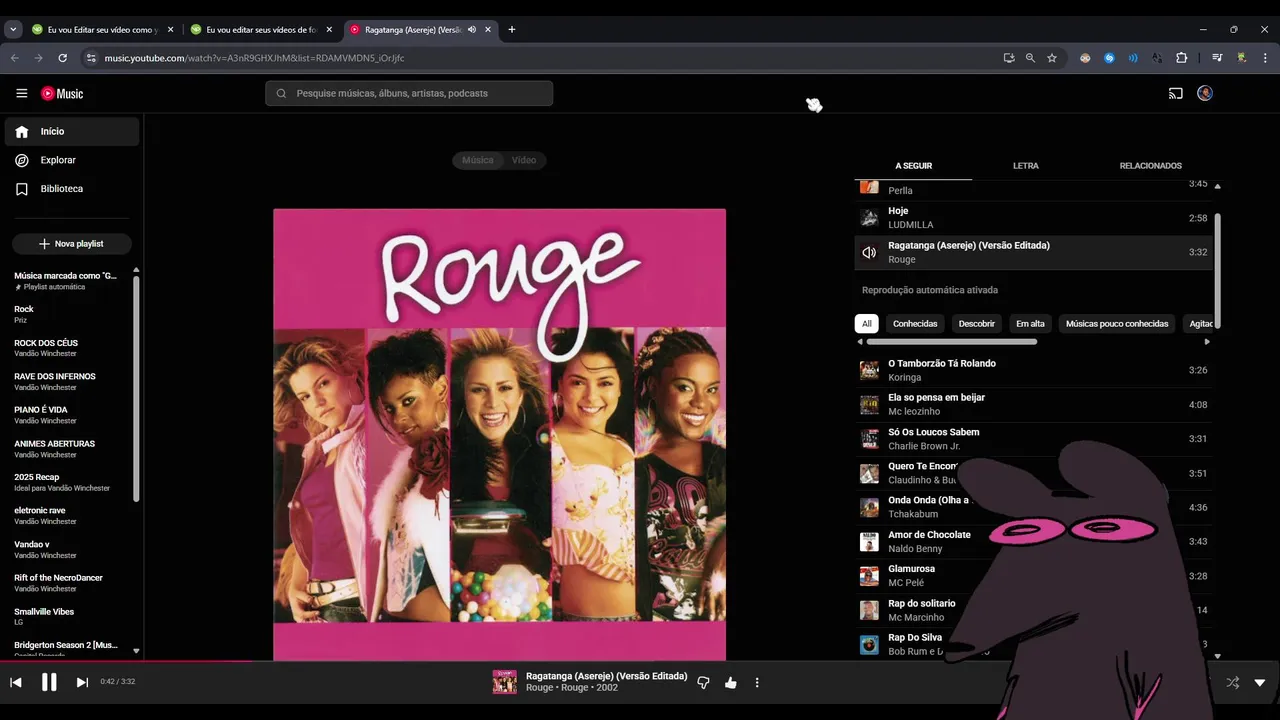Viewport: 1280px width, 720px height.
Task: Click Amor de Chocolate thumbnail
Action: 869,542
